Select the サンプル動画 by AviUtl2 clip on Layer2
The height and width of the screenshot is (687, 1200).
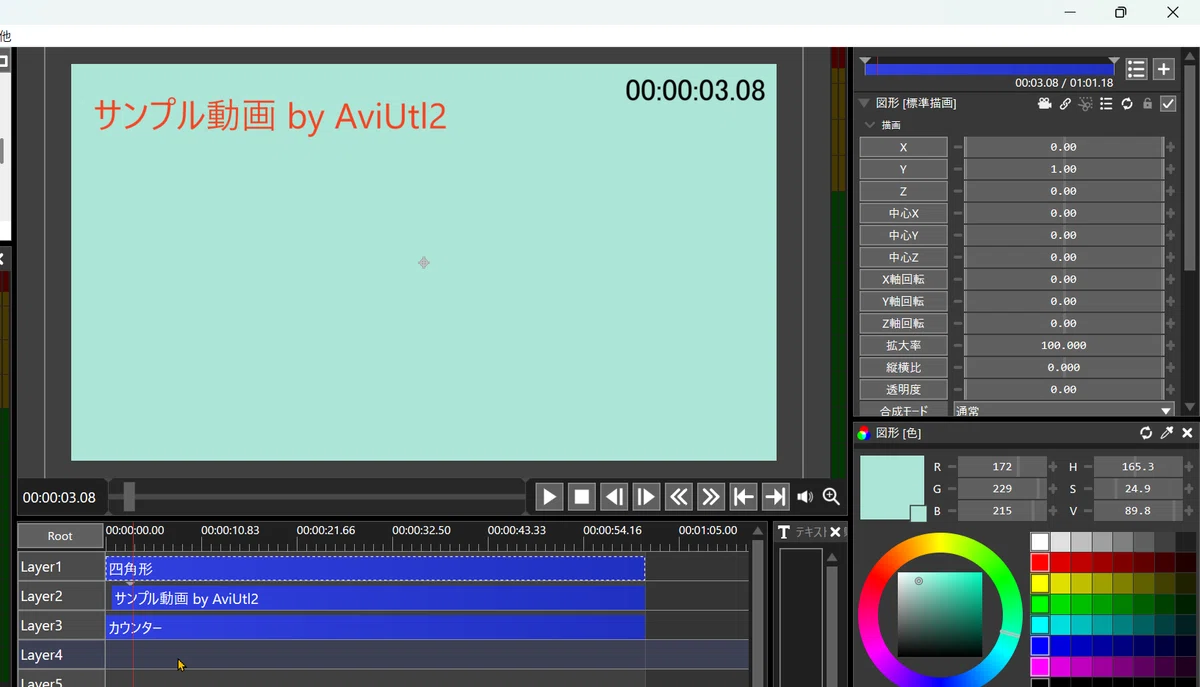click(x=378, y=598)
